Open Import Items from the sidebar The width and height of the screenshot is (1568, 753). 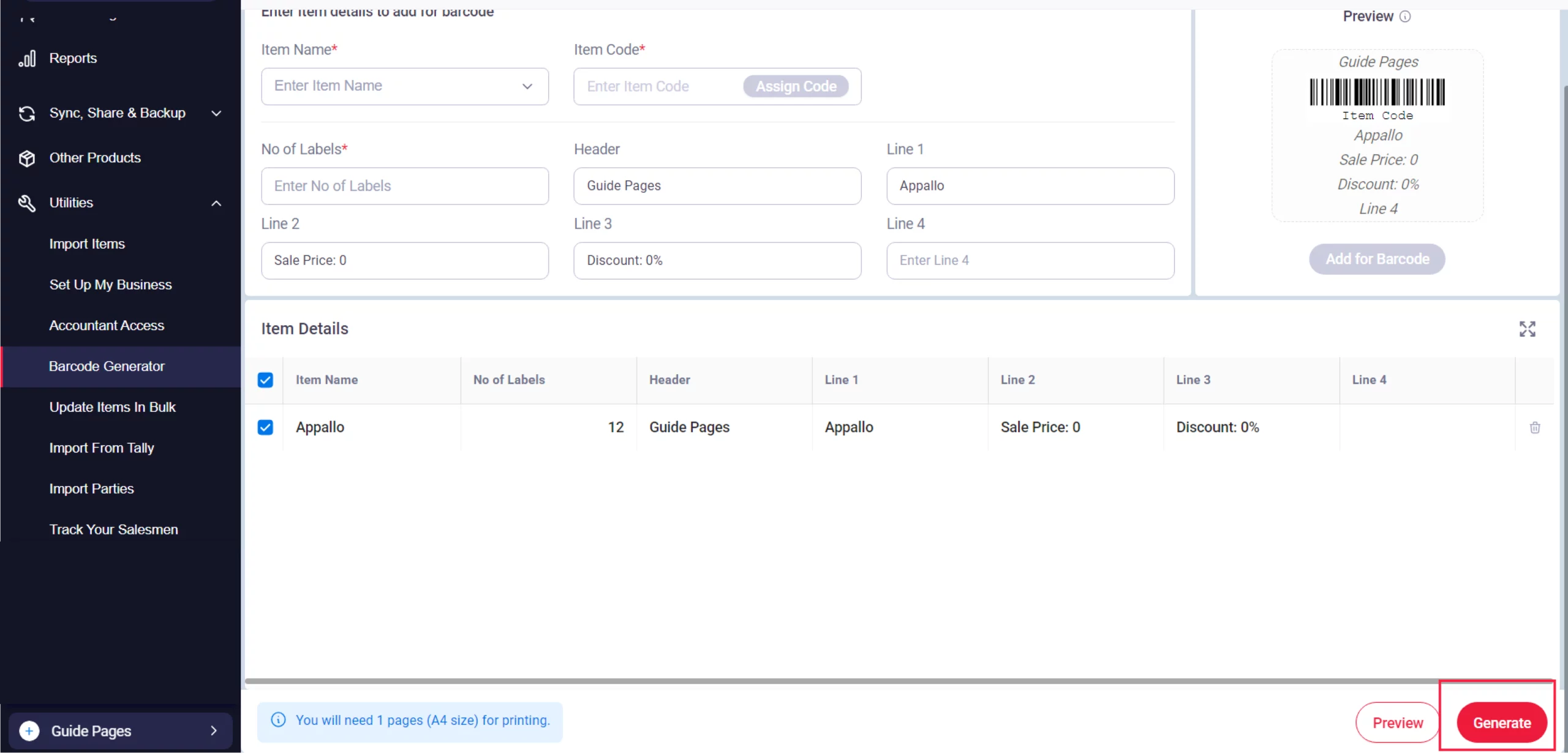coord(87,244)
